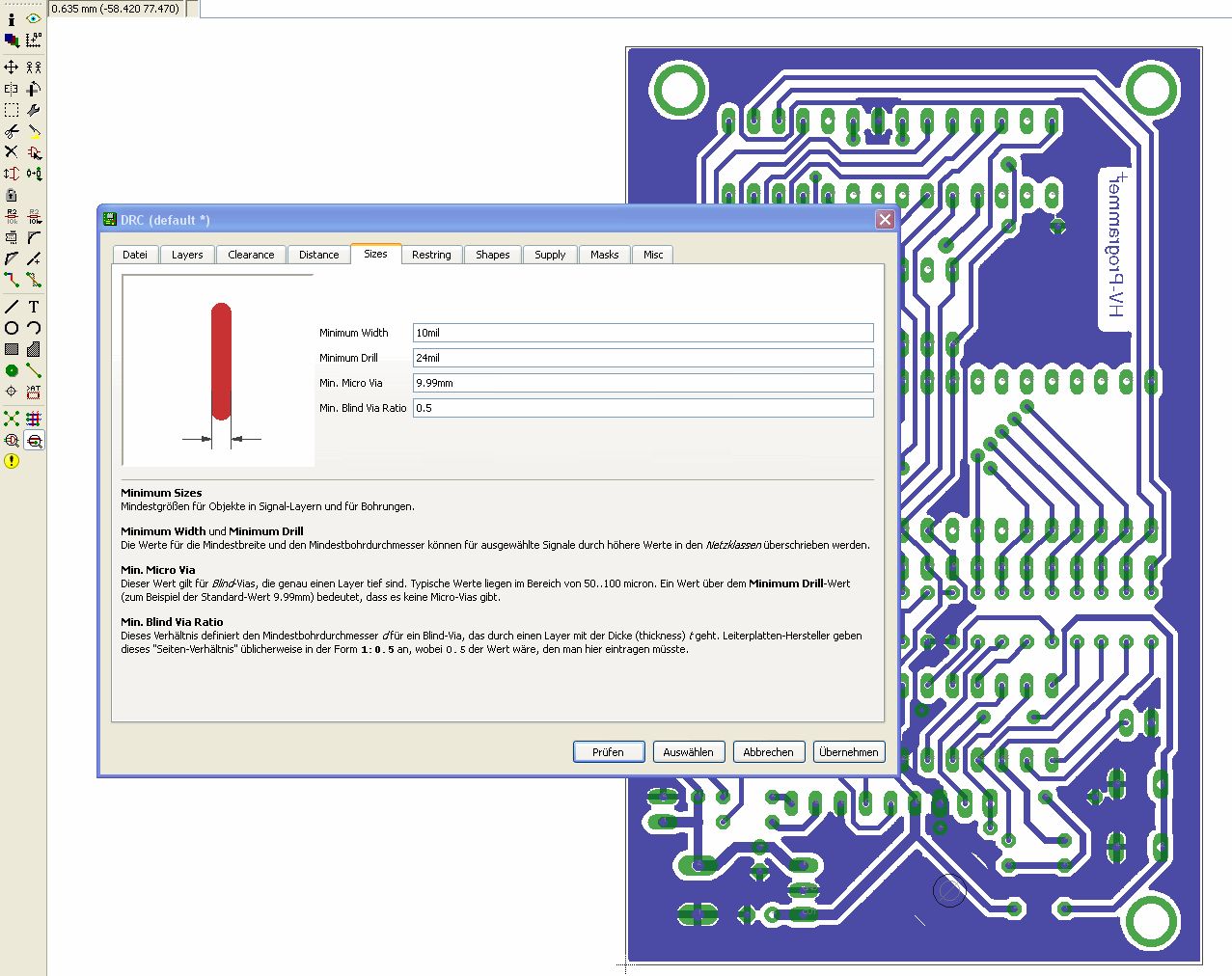Open the Autorouter tool
Screen dimensions: 1232x976
34,419
